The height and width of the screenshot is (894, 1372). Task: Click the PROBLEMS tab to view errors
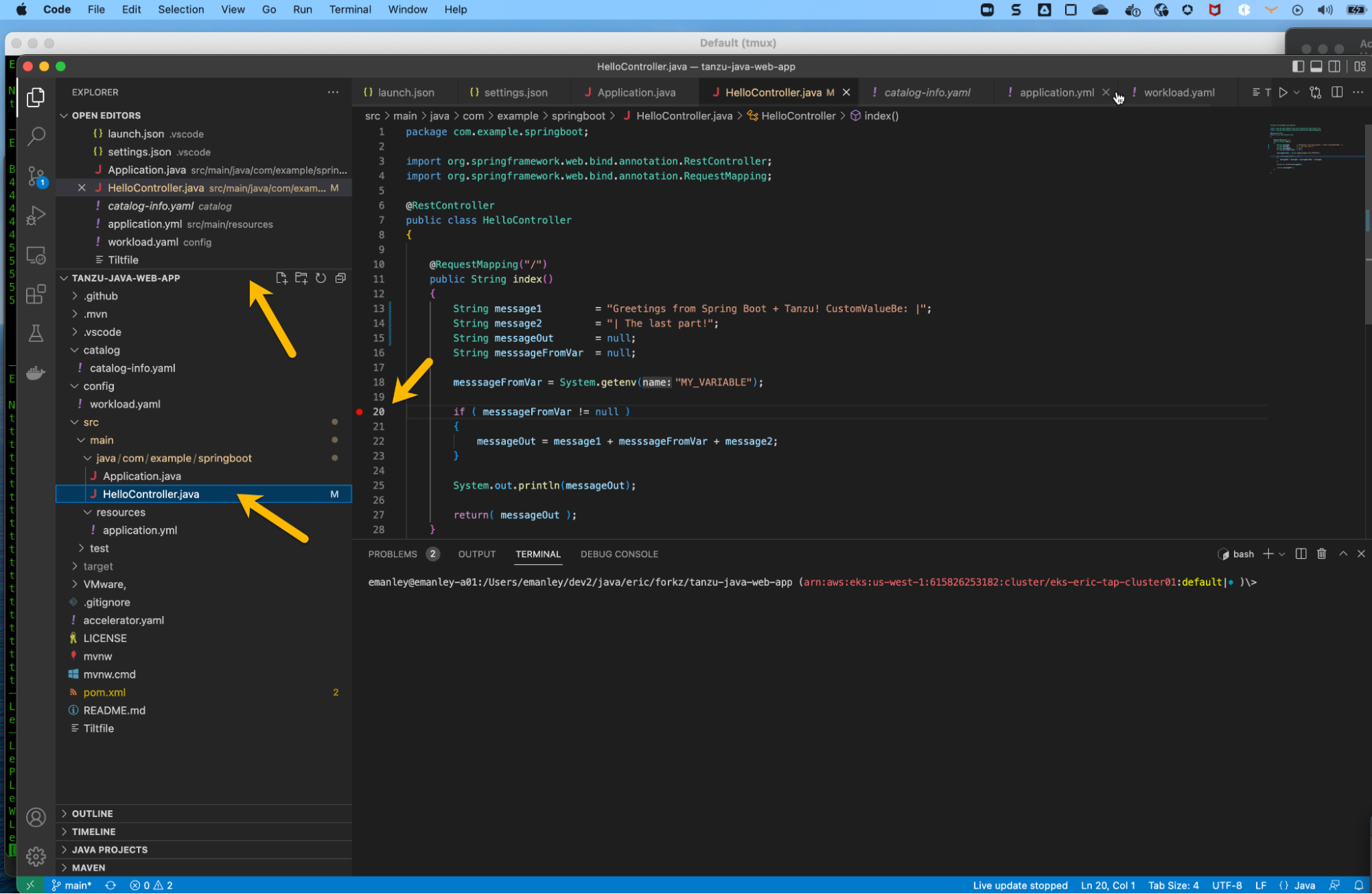tap(393, 553)
